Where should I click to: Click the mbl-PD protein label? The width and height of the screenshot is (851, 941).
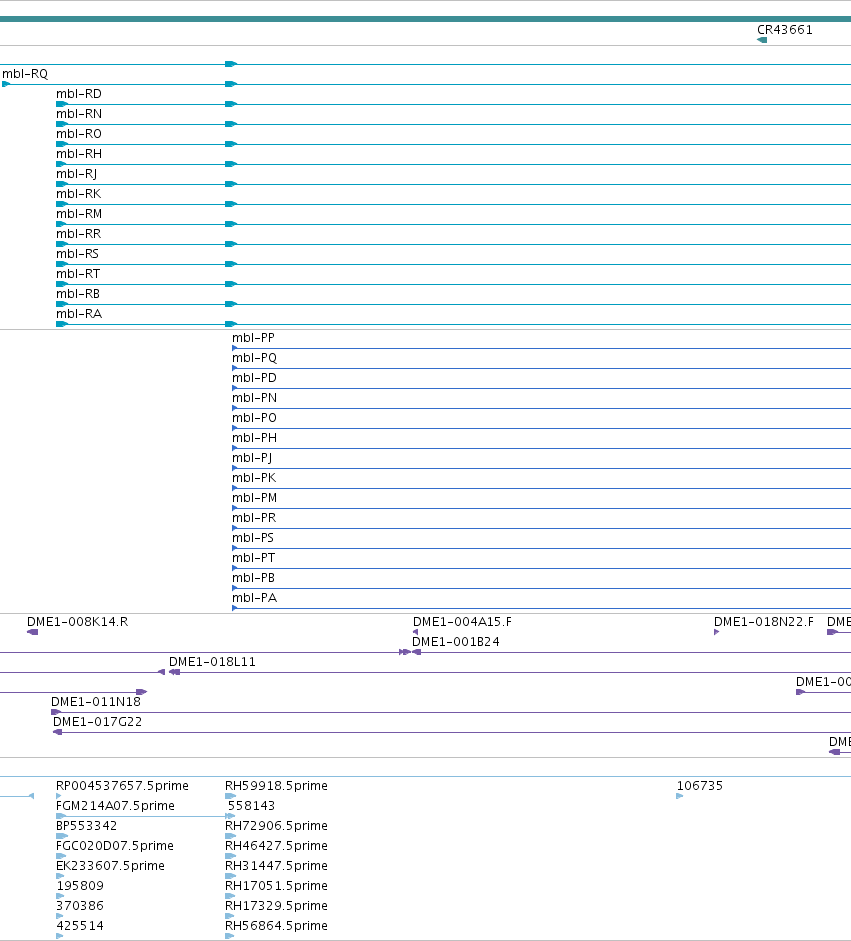254,378
